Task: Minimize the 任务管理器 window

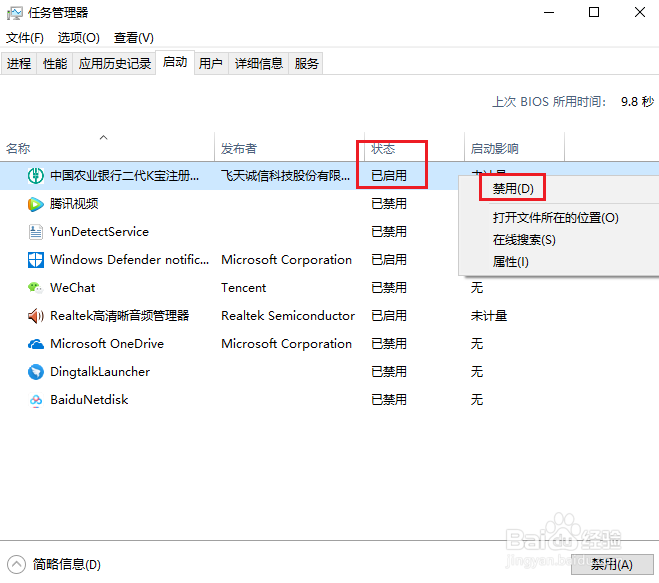Action: pos(549,13)
